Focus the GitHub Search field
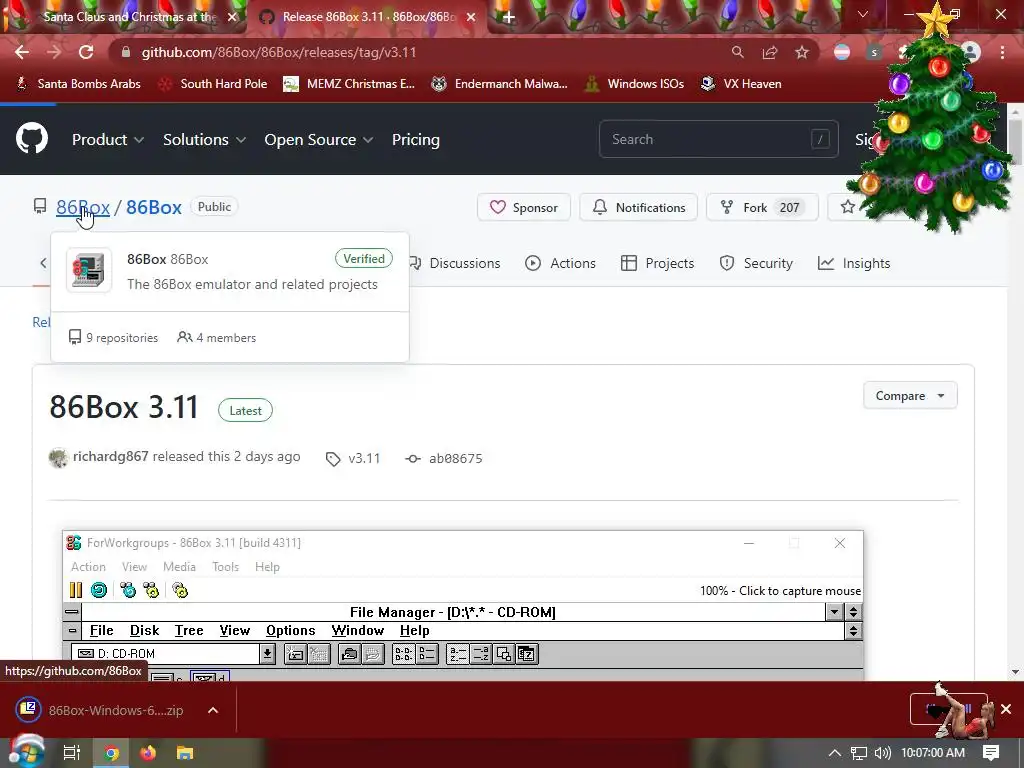 tap(718, 139)
